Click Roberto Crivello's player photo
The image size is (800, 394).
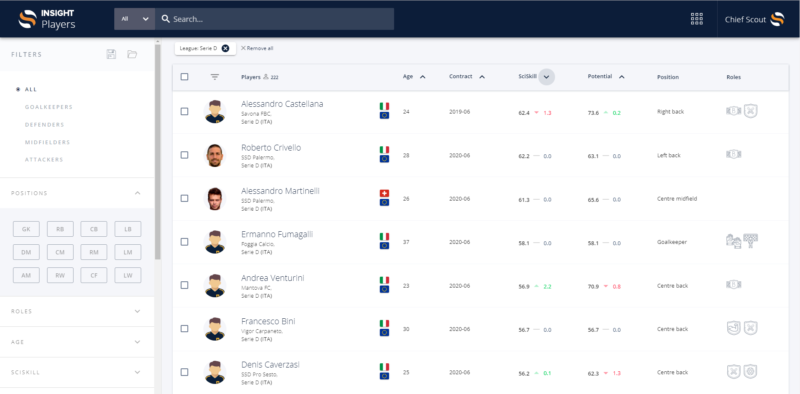(215, 155)
